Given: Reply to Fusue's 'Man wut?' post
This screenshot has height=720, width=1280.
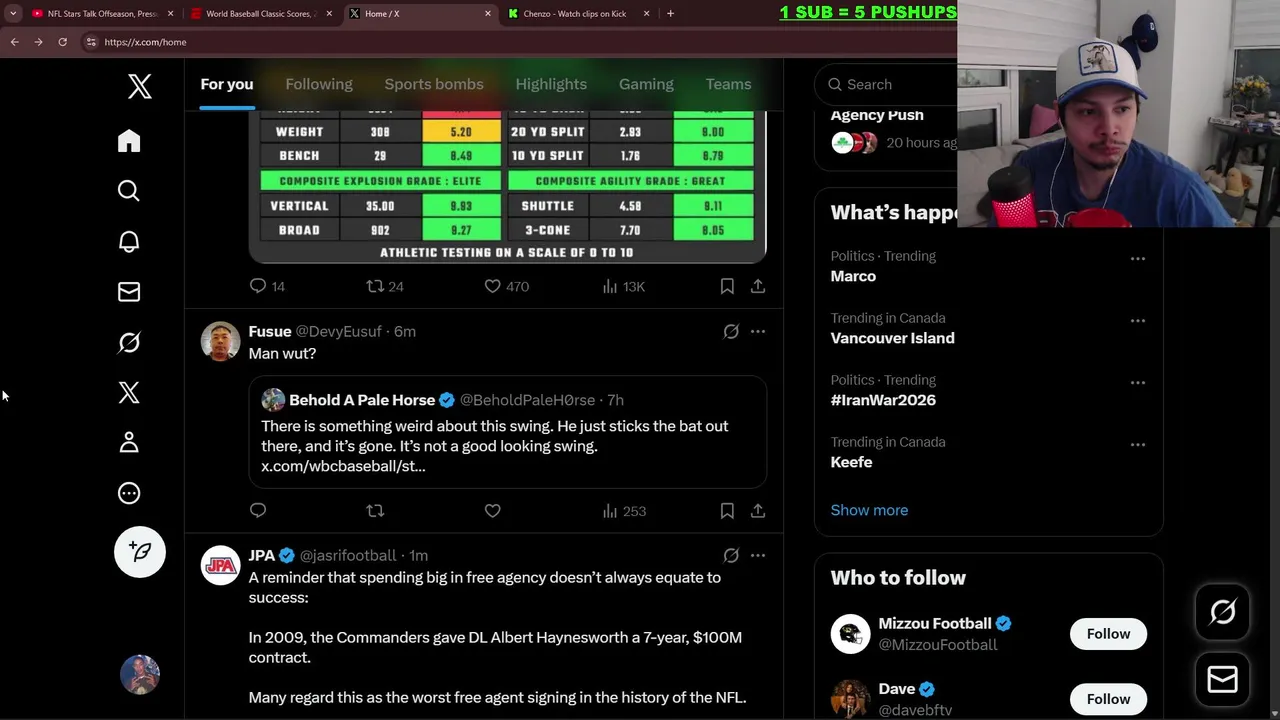Looking at the screenshot, I should [x=258, y=511].
